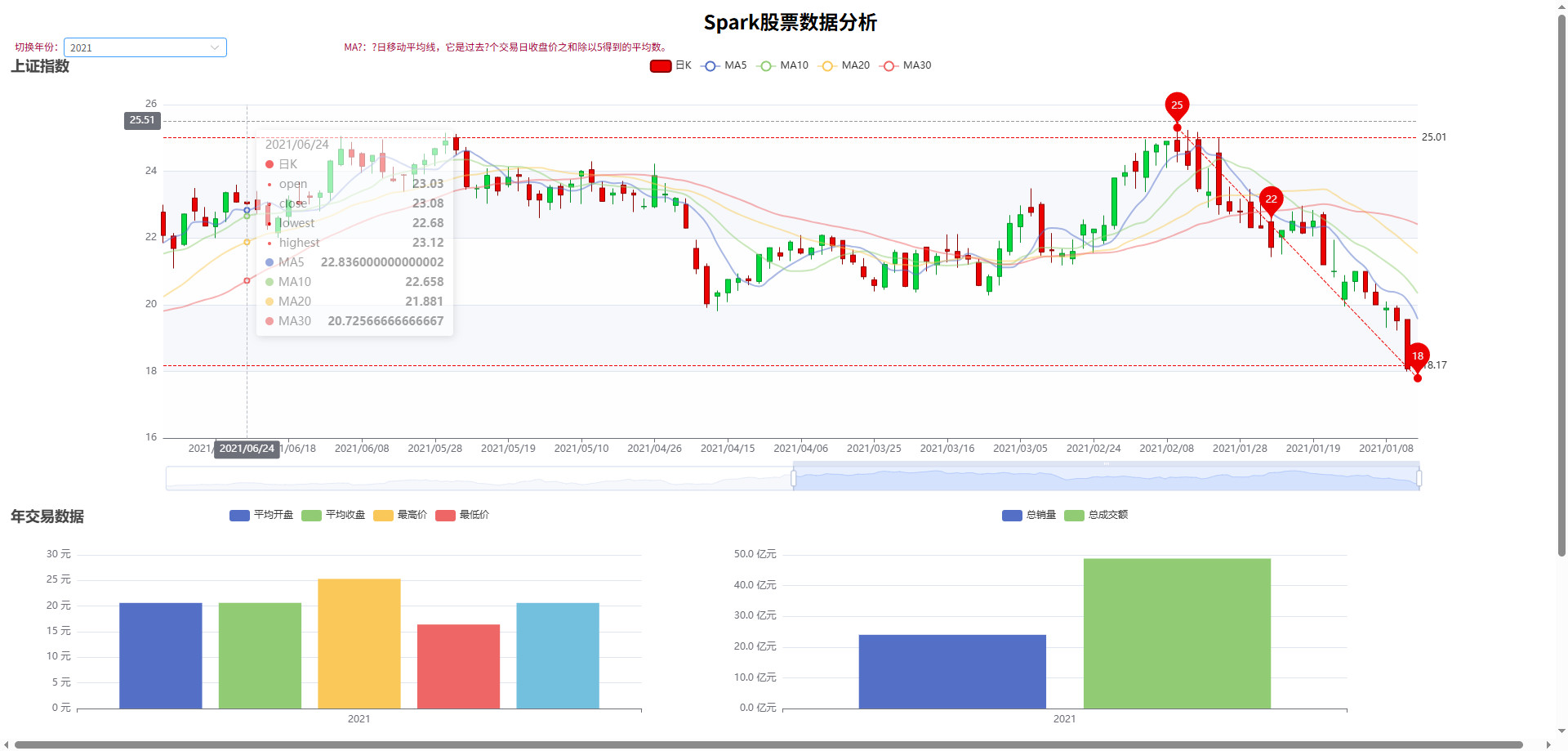The height and width of the screenshot is (751, 1568).
Task: Click the chevron arrow of year selector
Action: point(215,47)
